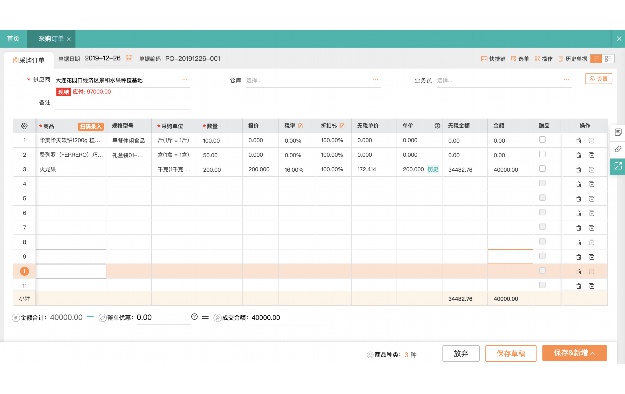The width and height of the screenshot is (625, 394).
Task: Tick the checkbox in row 5
Action: [542, 198]
